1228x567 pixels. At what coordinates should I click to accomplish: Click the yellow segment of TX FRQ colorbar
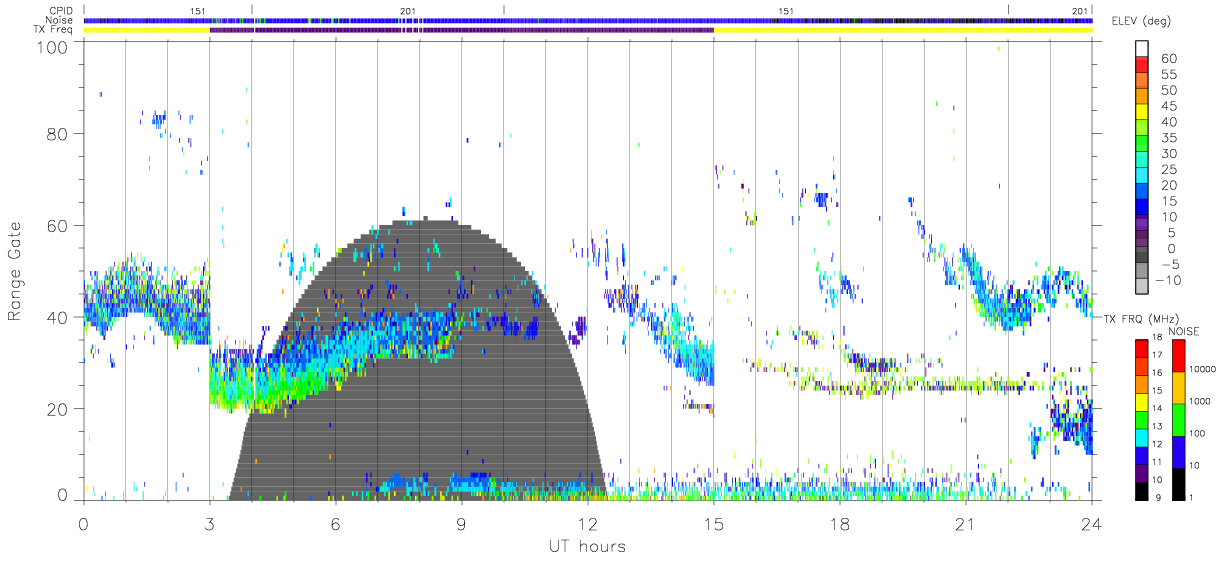tap(1142, 401)
